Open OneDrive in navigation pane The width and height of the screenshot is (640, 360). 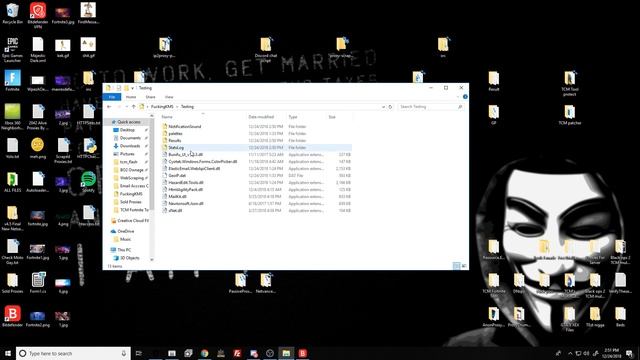pyautogui.click(x=125, y=231)
